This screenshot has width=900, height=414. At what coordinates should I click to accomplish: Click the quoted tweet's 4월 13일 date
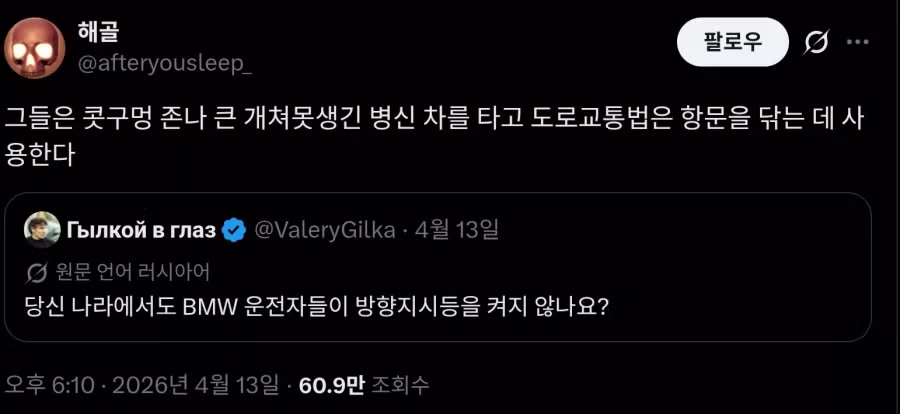(x=456, y=231)
